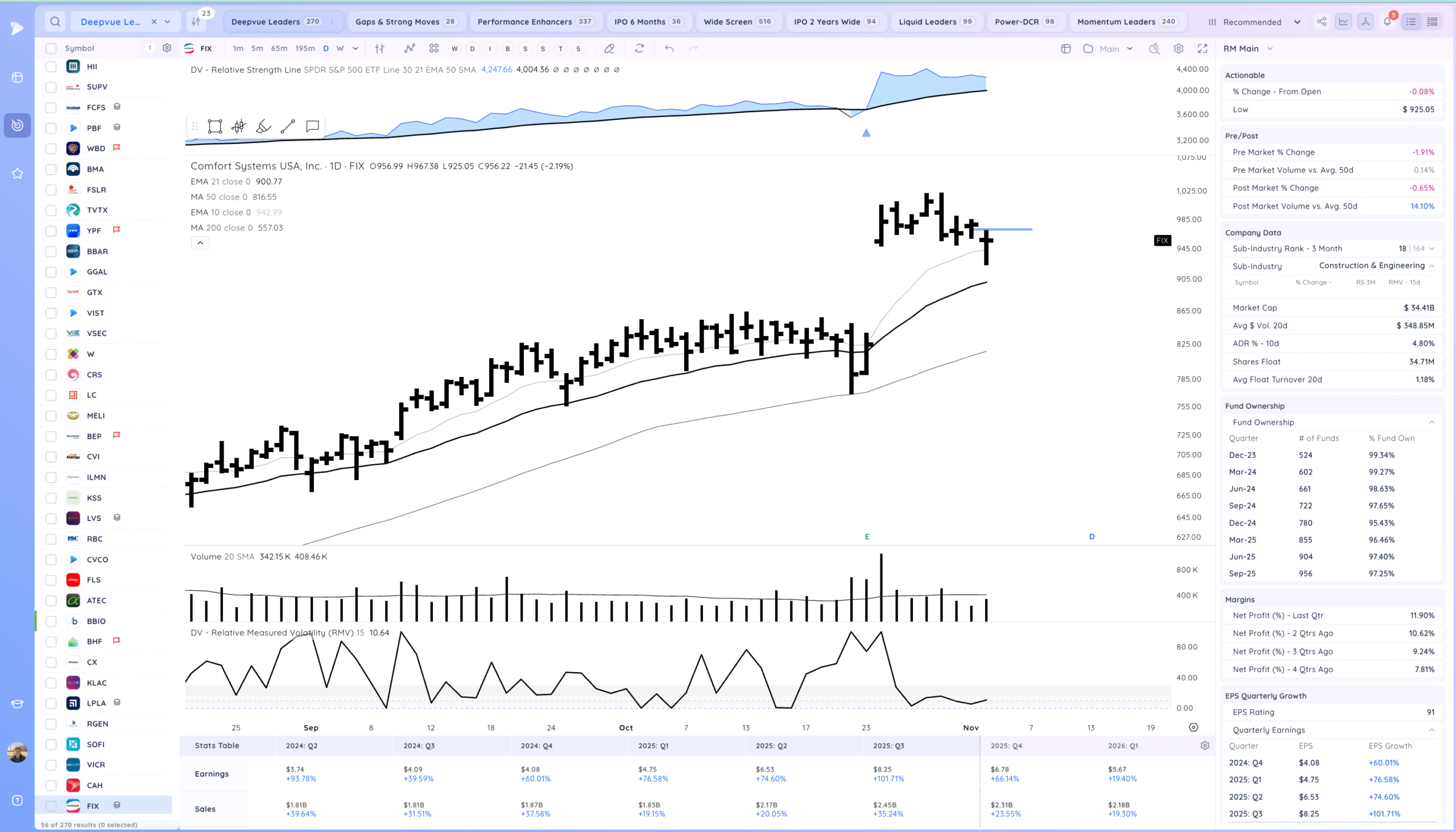Click the eraser icon in chart toolbar

(609, 48)
